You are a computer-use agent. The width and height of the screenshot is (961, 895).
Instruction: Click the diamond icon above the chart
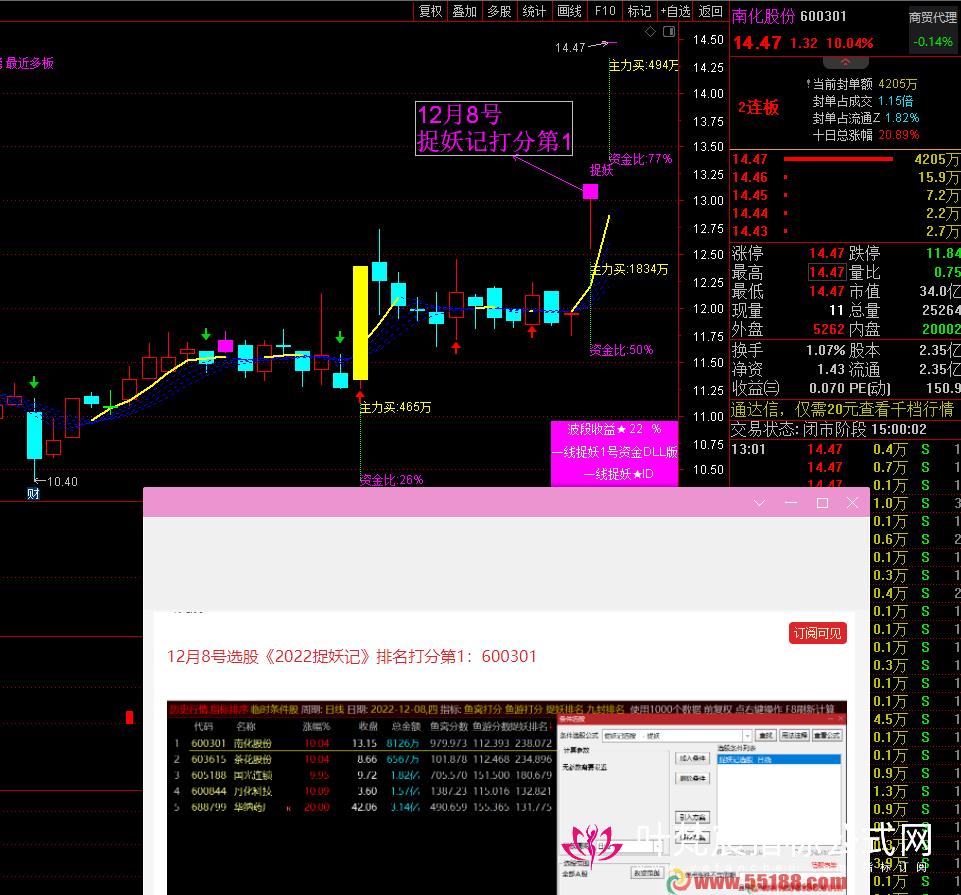click(x=650, y=31)
